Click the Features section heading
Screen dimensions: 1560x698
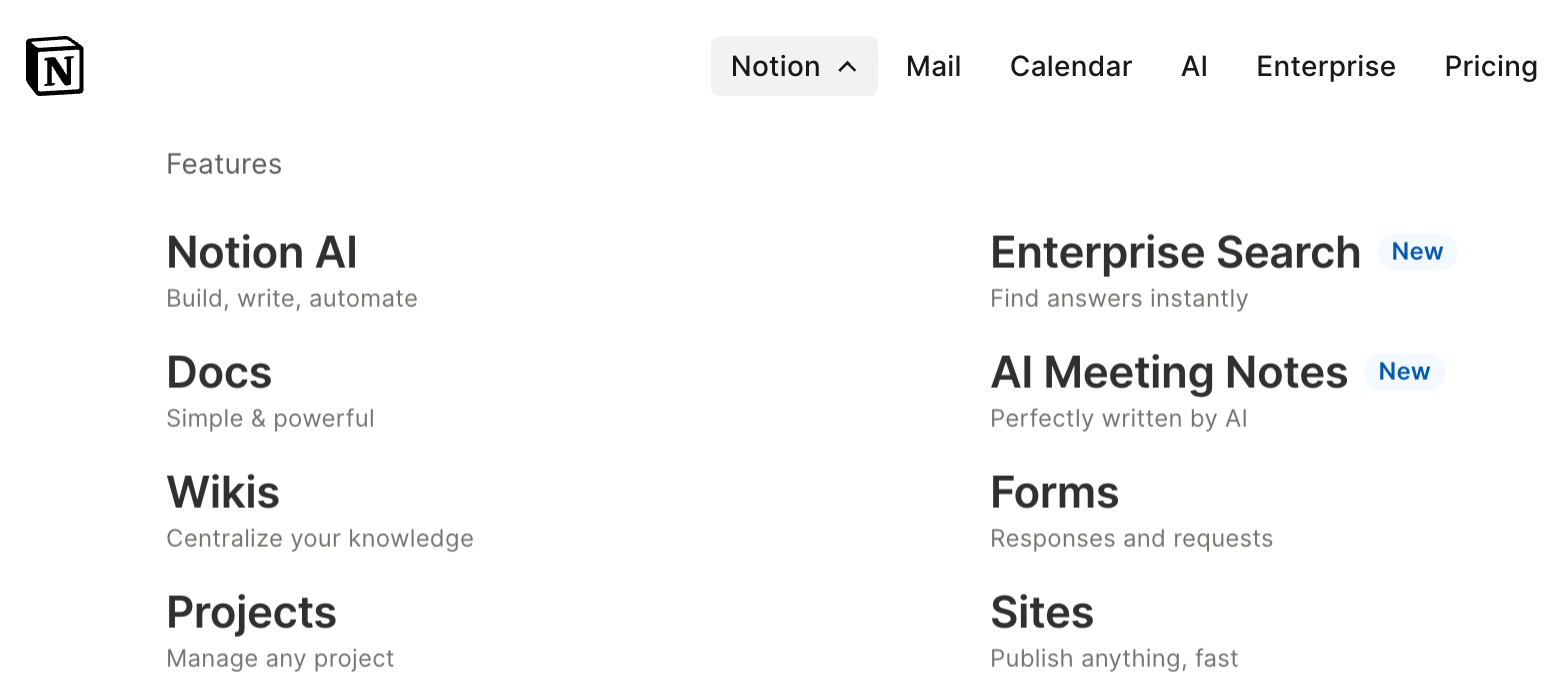point(224,164)
